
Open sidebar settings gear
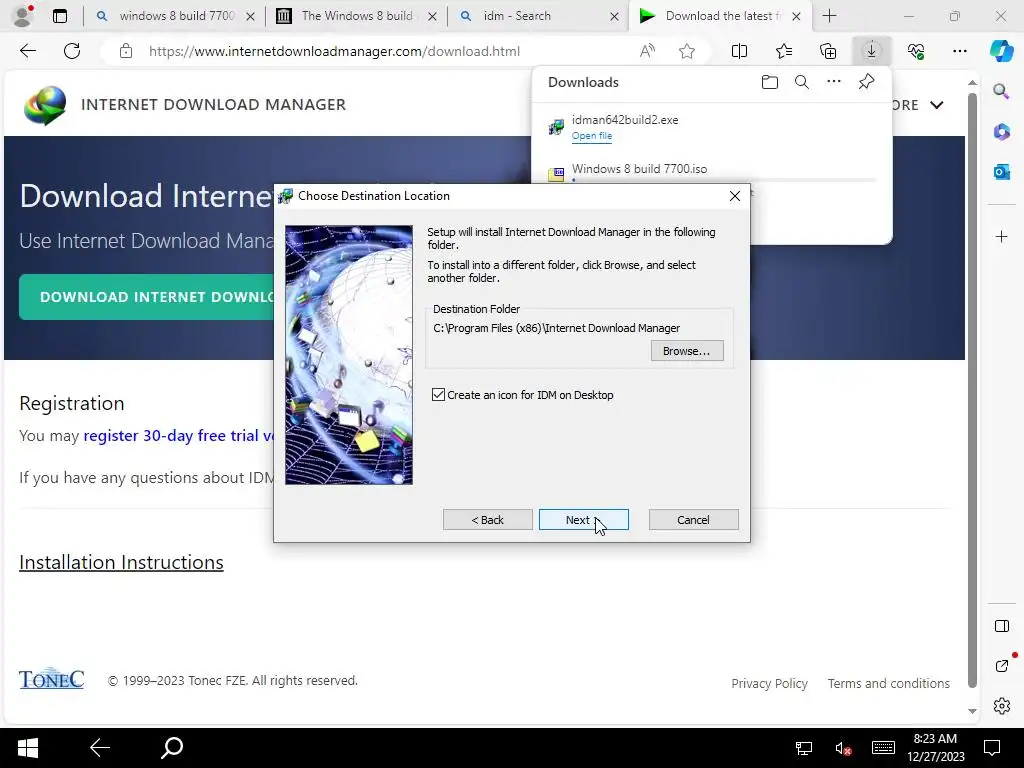click(x=1001, y=706)
